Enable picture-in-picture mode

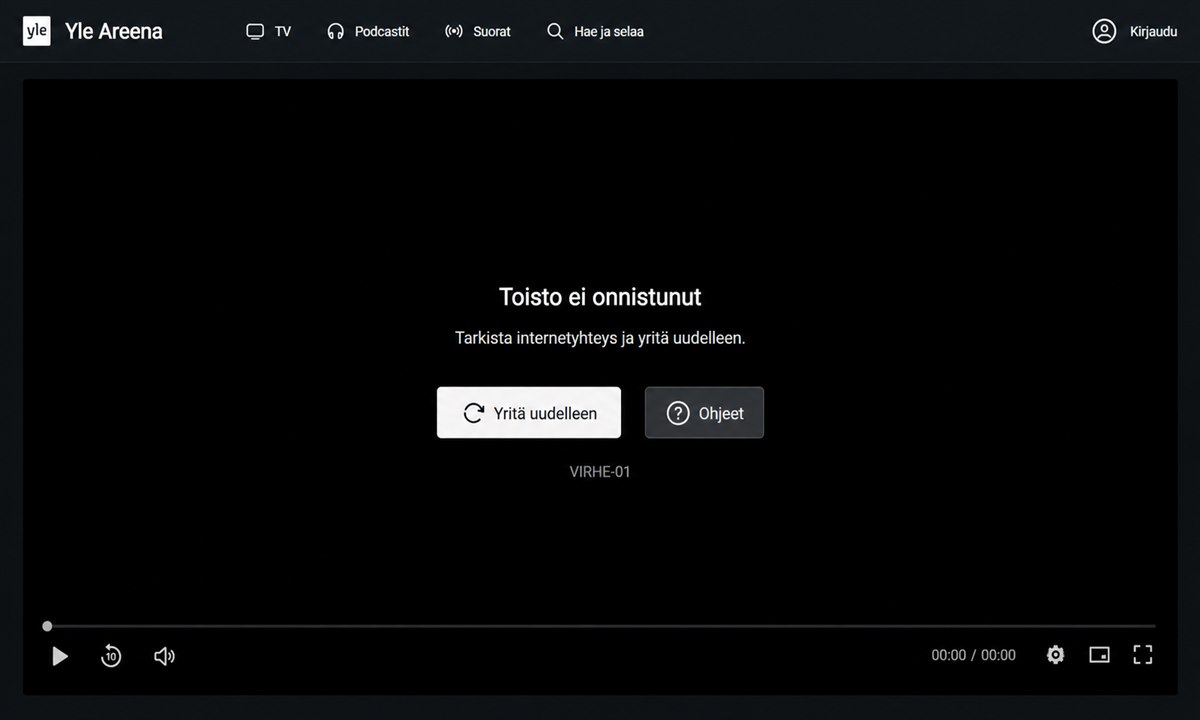click(1099, 655)
